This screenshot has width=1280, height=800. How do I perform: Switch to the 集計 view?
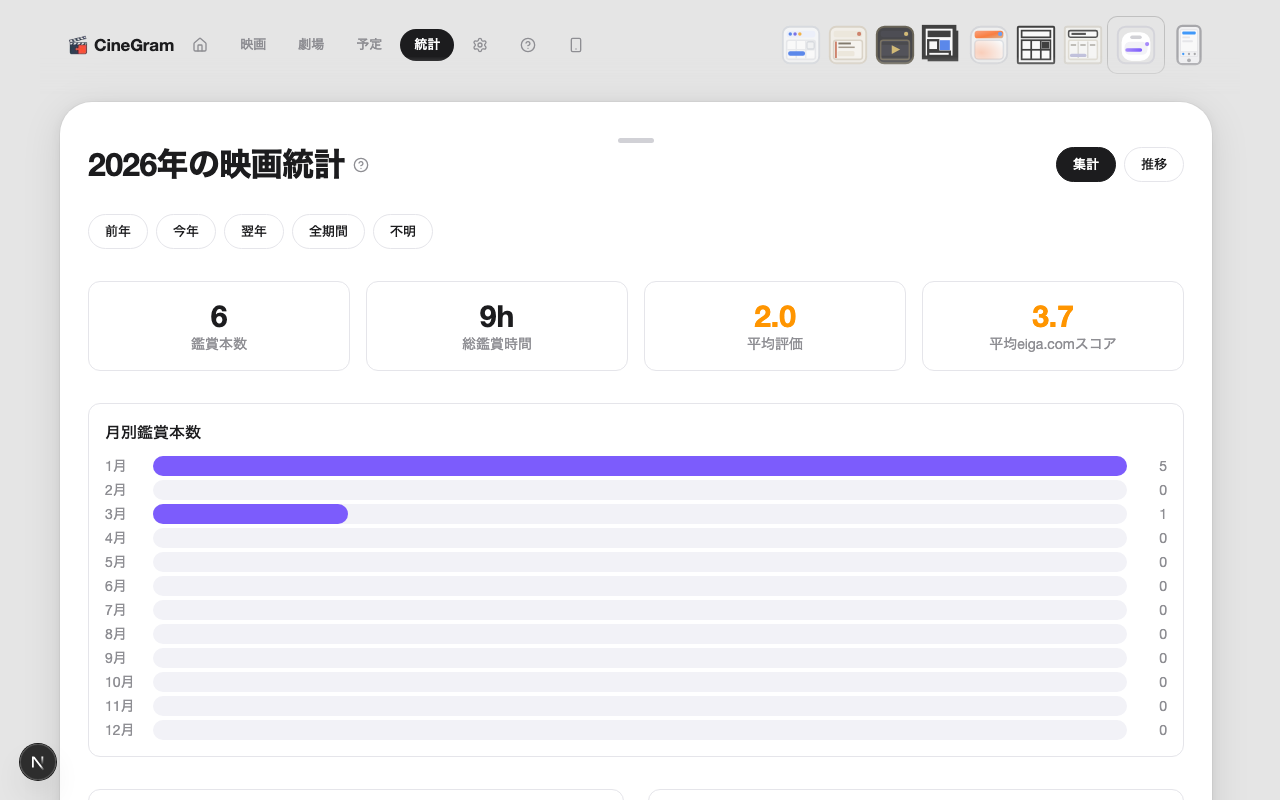[x=1086, y=164]
